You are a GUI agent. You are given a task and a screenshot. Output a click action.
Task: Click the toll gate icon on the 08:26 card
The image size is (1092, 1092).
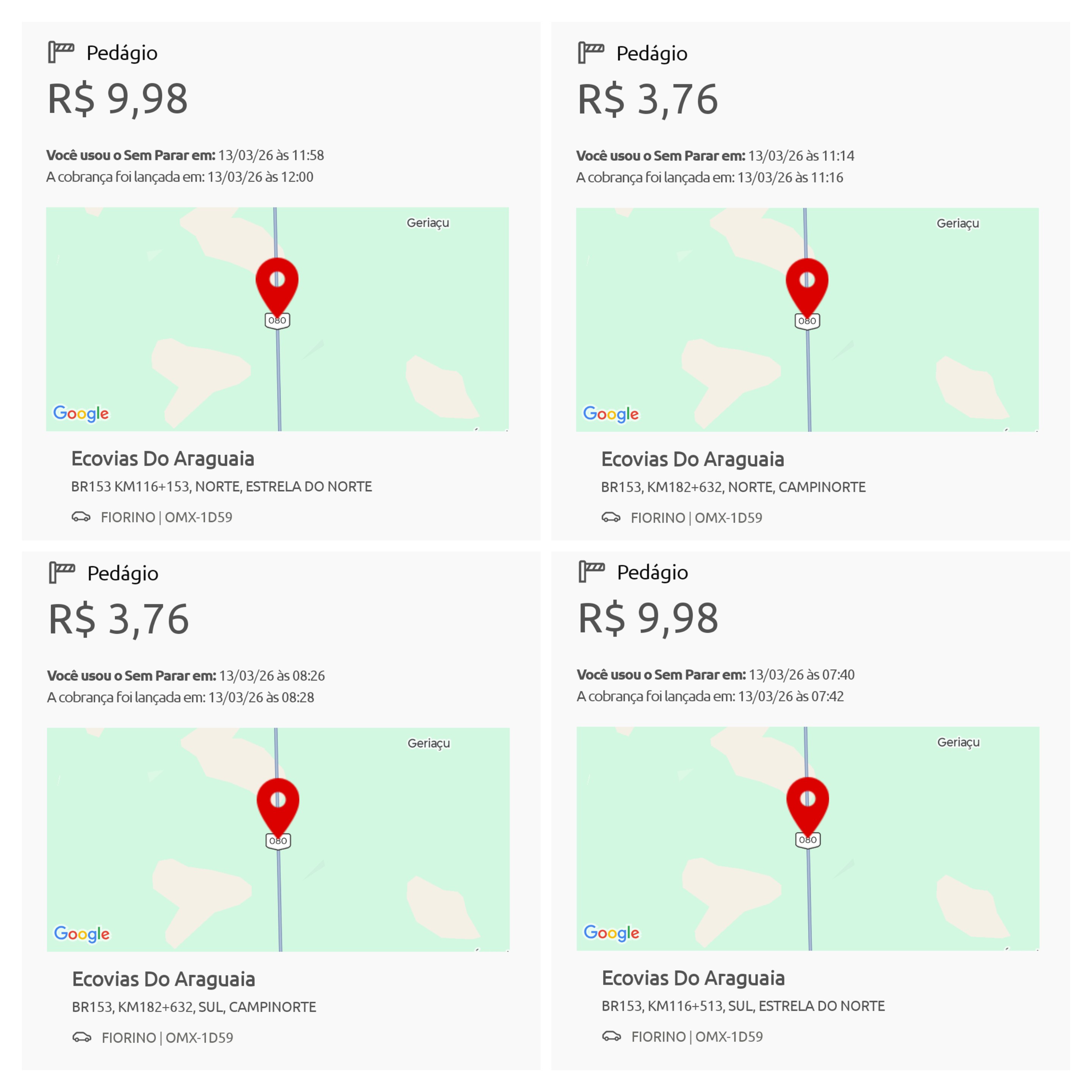click(62, 573)
